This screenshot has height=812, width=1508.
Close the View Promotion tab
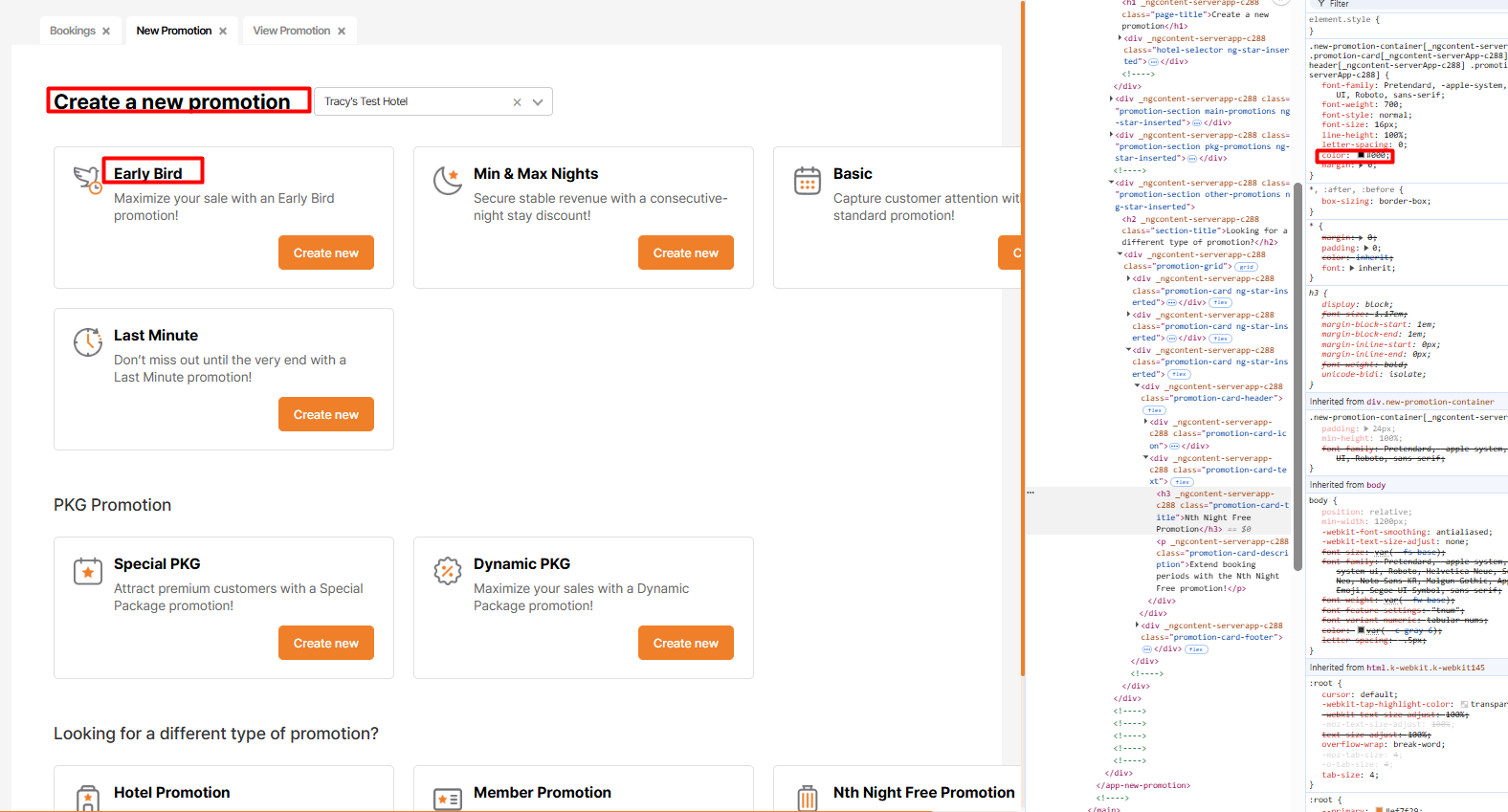point(342,32)
